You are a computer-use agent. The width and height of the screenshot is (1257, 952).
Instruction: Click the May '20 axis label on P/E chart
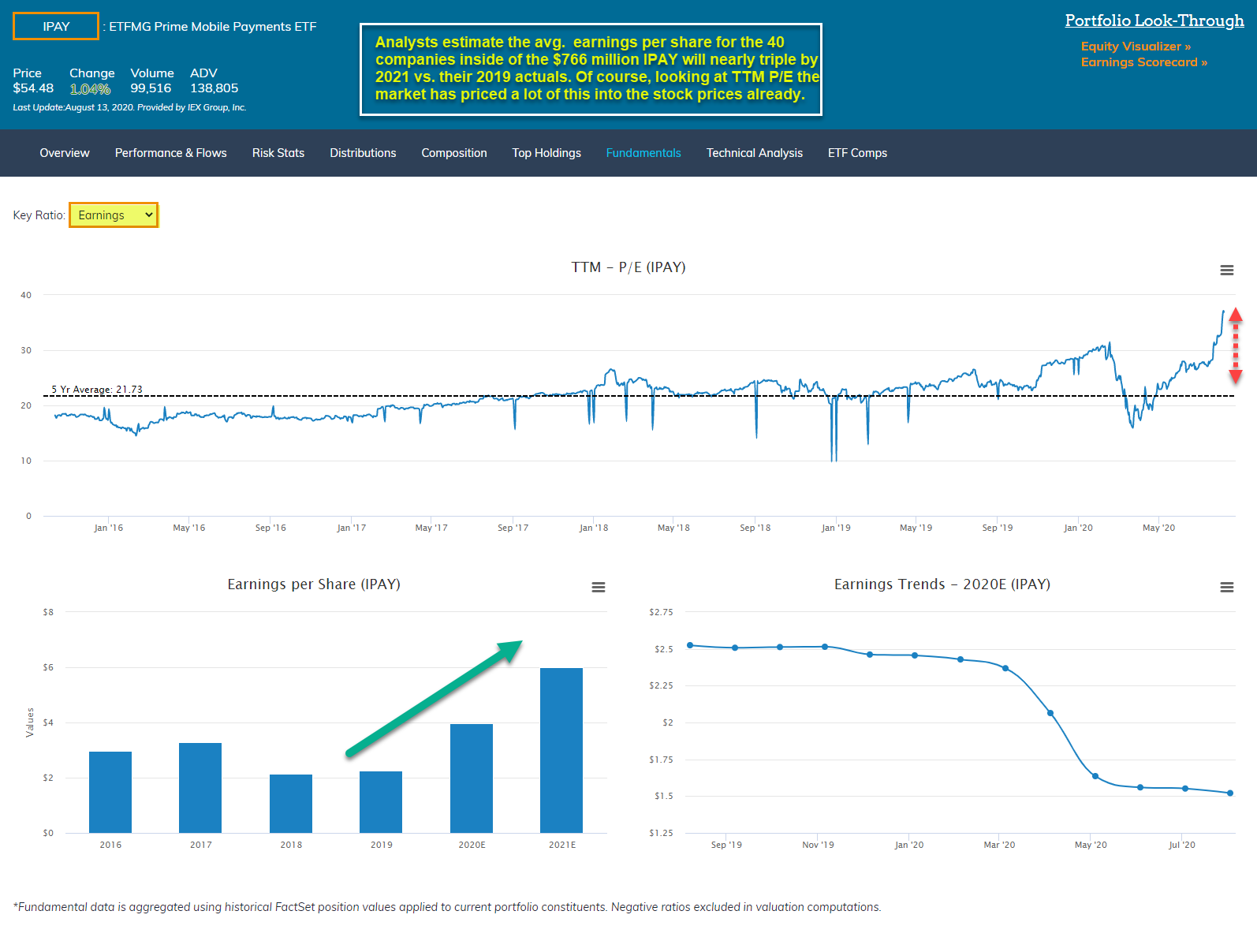(1158, 528)
